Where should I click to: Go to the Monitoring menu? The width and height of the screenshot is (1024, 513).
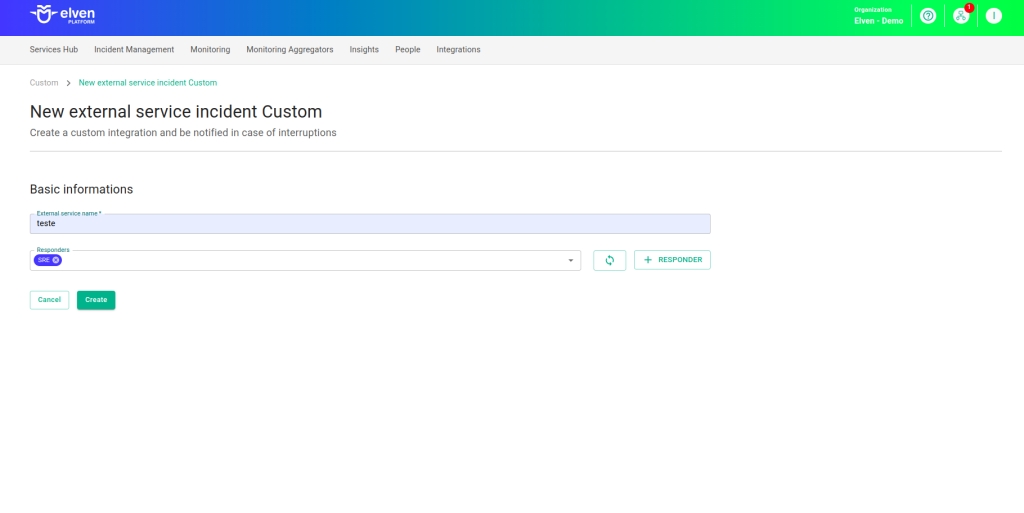(210, 49)
